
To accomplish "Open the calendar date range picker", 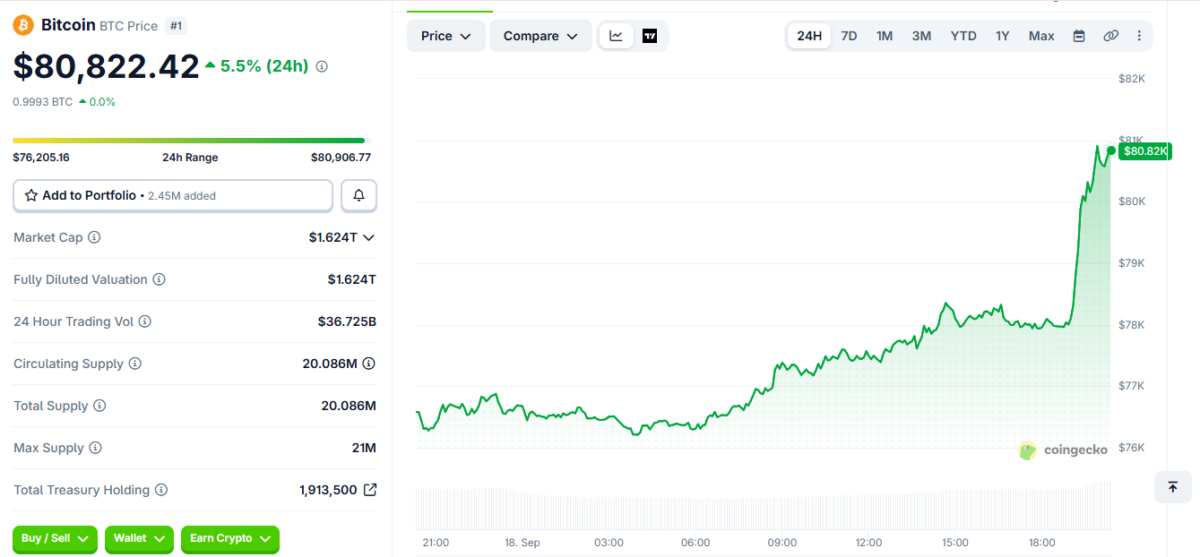I will click(x=1079, y=36).
